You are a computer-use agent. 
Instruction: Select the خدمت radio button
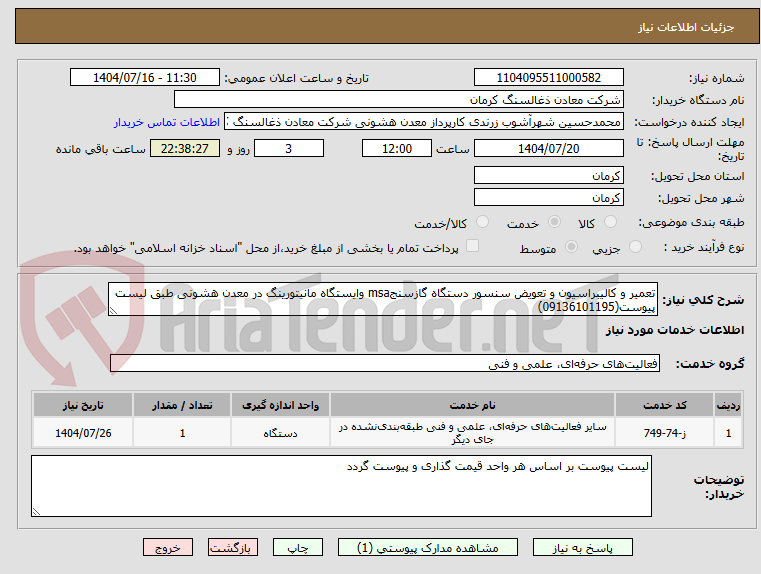554,222
